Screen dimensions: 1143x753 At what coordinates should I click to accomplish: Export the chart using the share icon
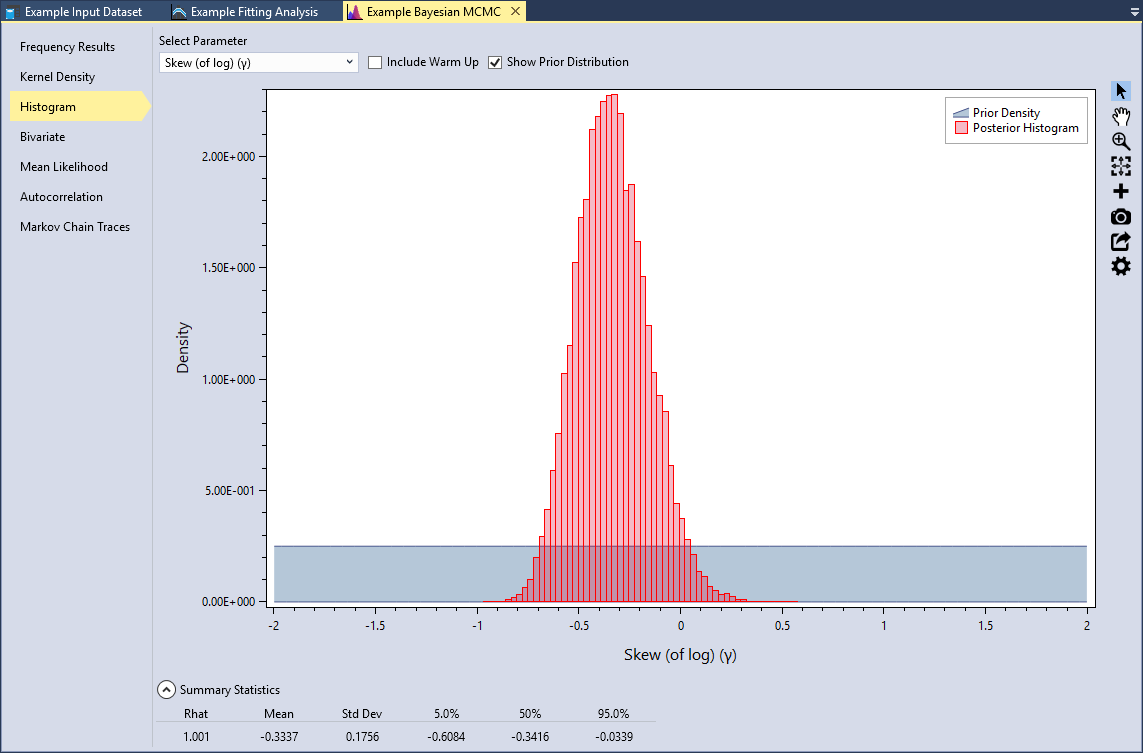tap(1120, 241)
